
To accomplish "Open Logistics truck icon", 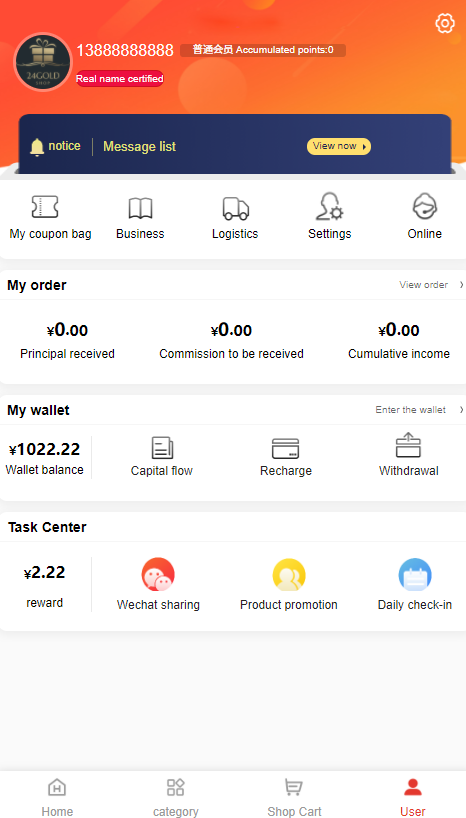I will (x=235, y=208).
